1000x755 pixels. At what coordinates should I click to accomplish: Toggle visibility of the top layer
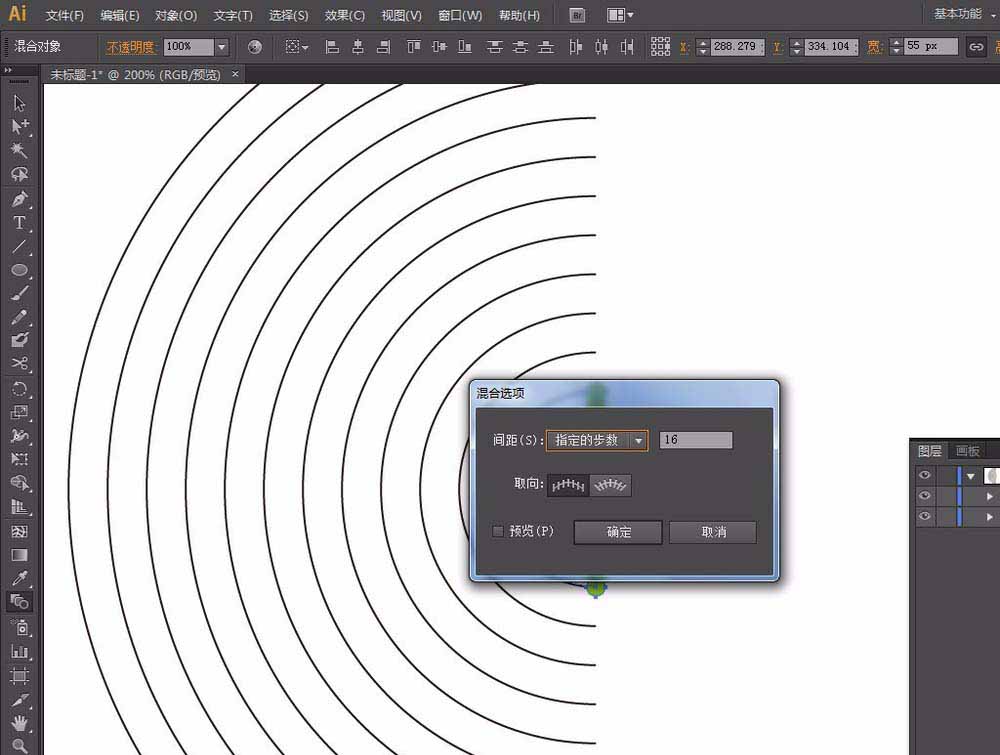tap(924, 475)
